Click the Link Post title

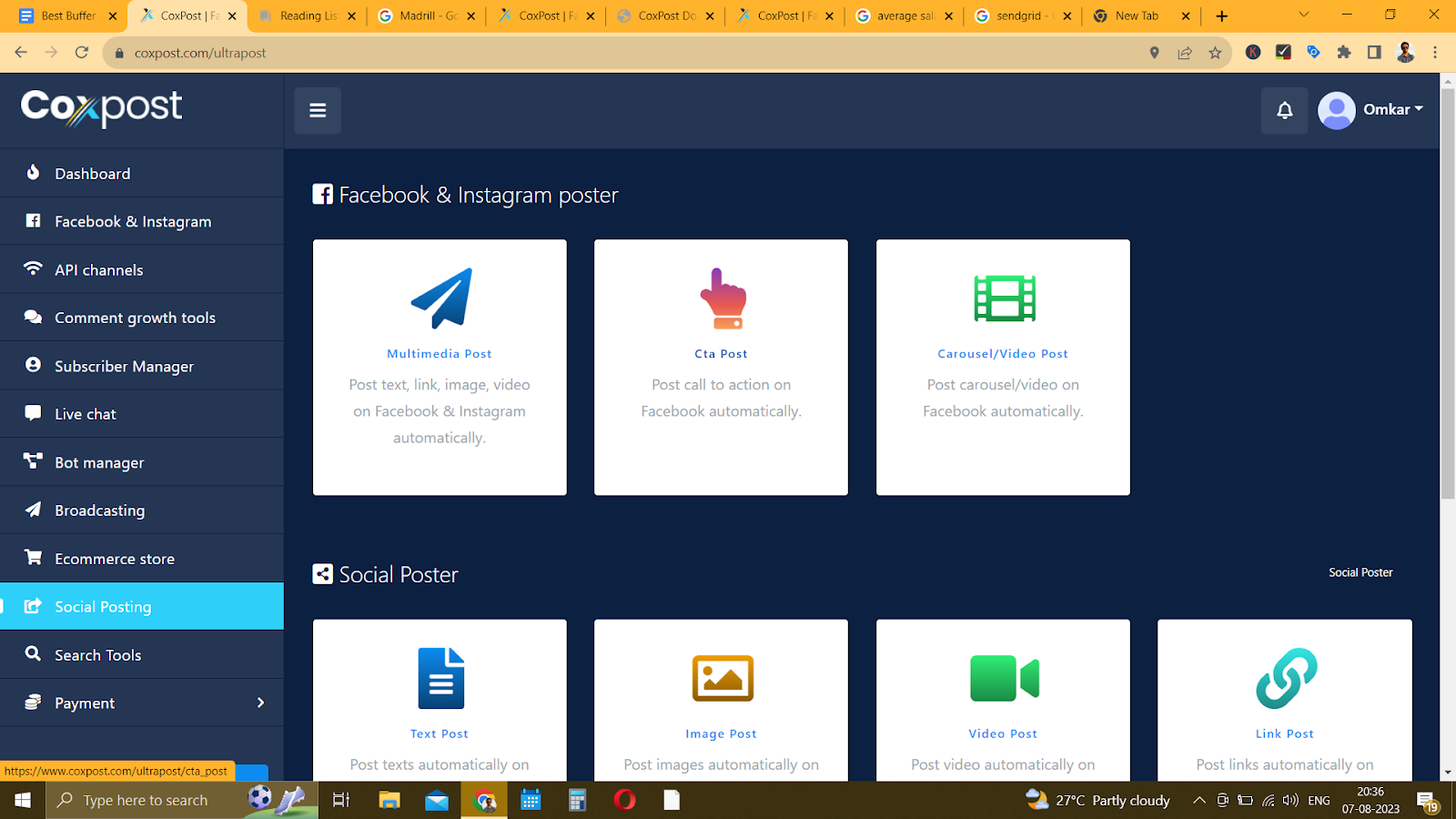coord(1285,733)
